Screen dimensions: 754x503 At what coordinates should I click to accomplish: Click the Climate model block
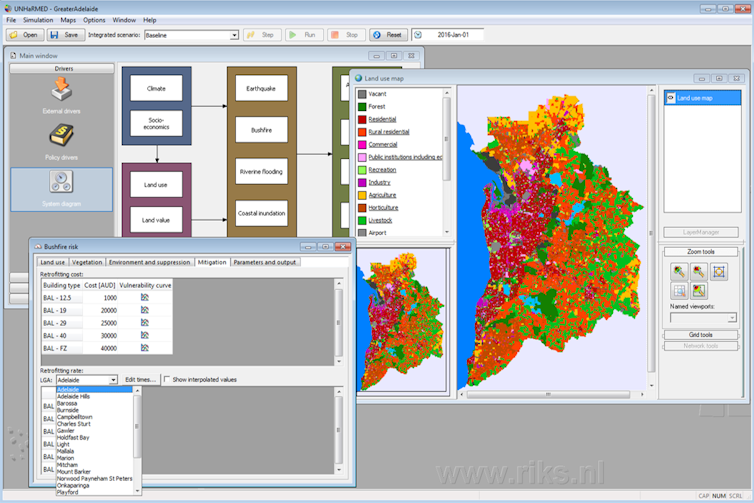pos(156,88)
